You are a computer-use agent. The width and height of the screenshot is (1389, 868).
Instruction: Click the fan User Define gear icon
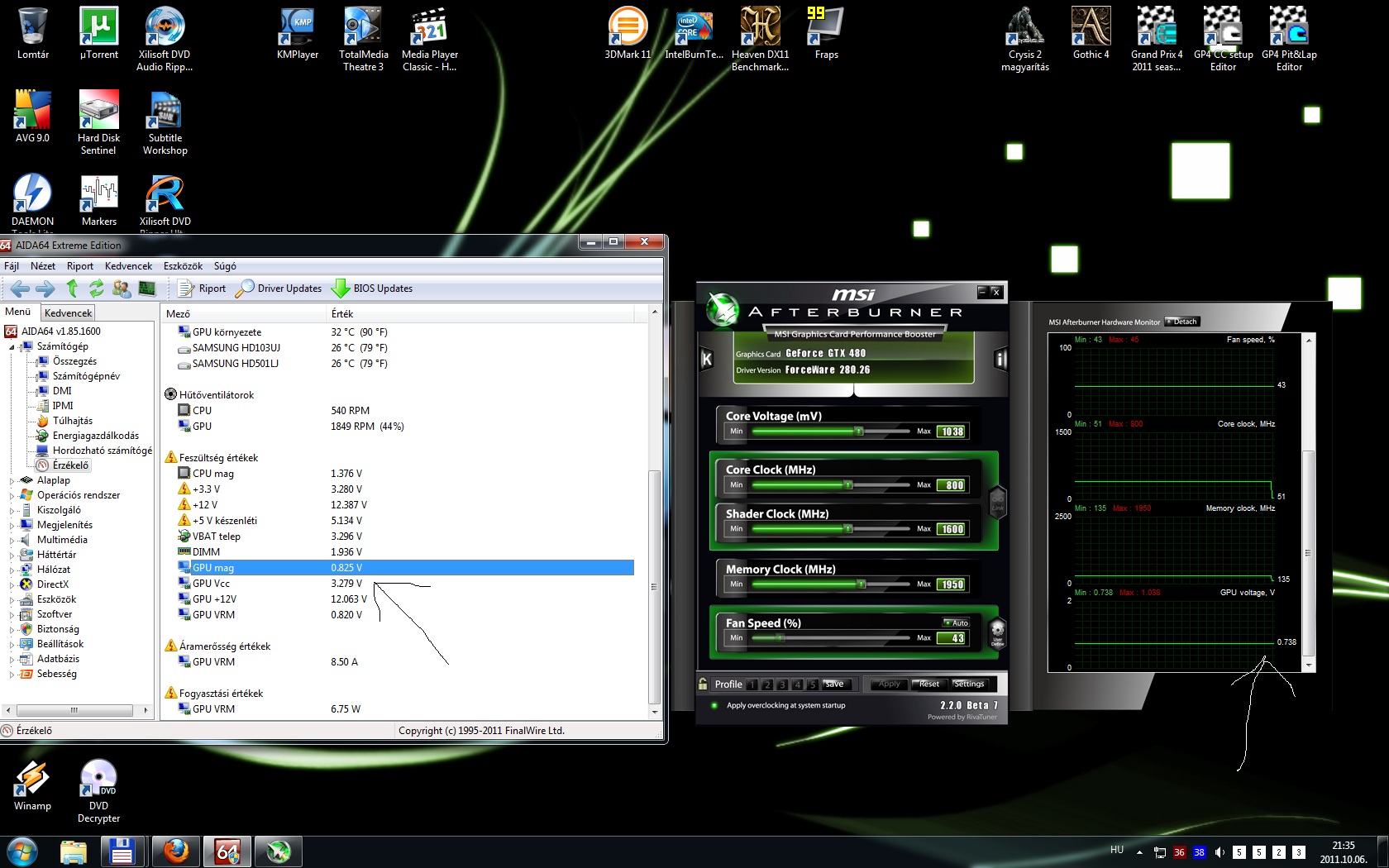pos(997,634)
